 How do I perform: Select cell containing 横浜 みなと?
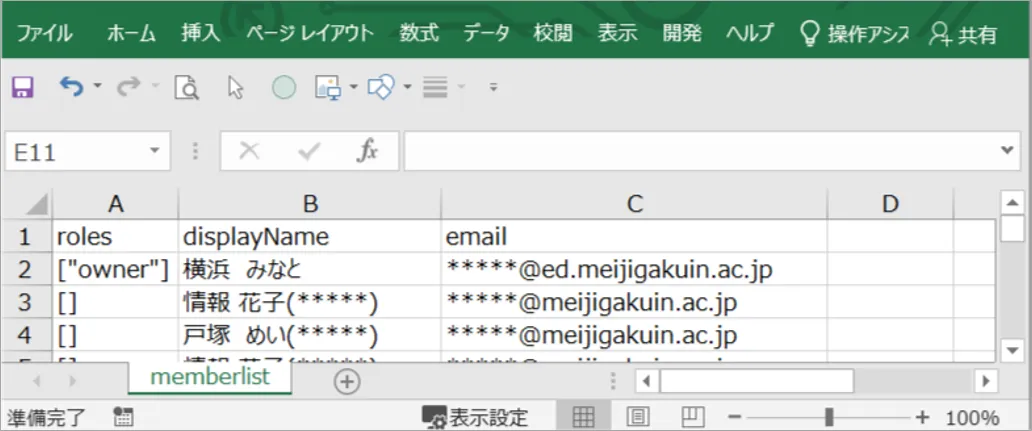(x=310, y=269)
